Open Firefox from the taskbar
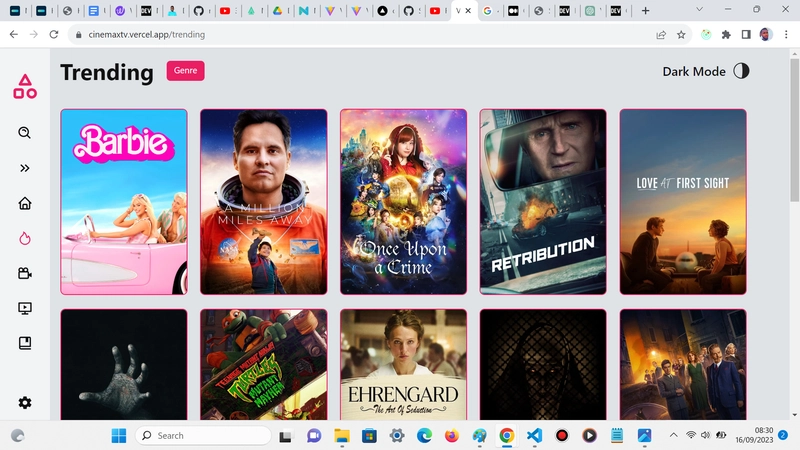Image resolution: width=800 pixels, height=450 pixels. (452, 436)
